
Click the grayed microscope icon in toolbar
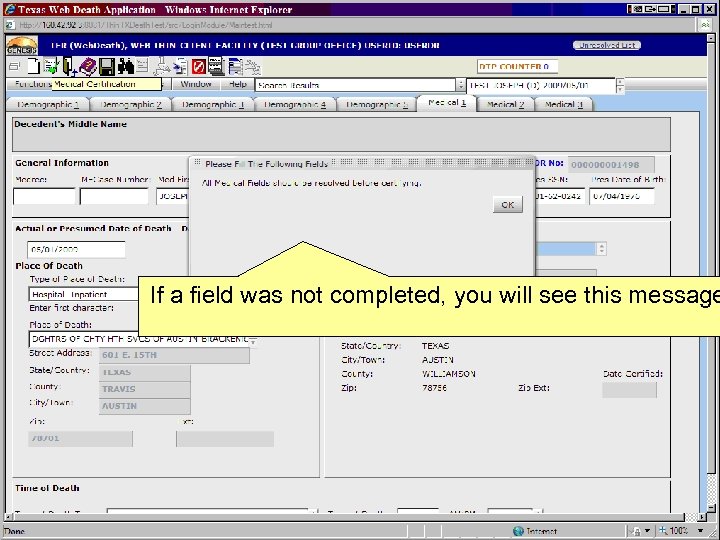click(161, 67)
